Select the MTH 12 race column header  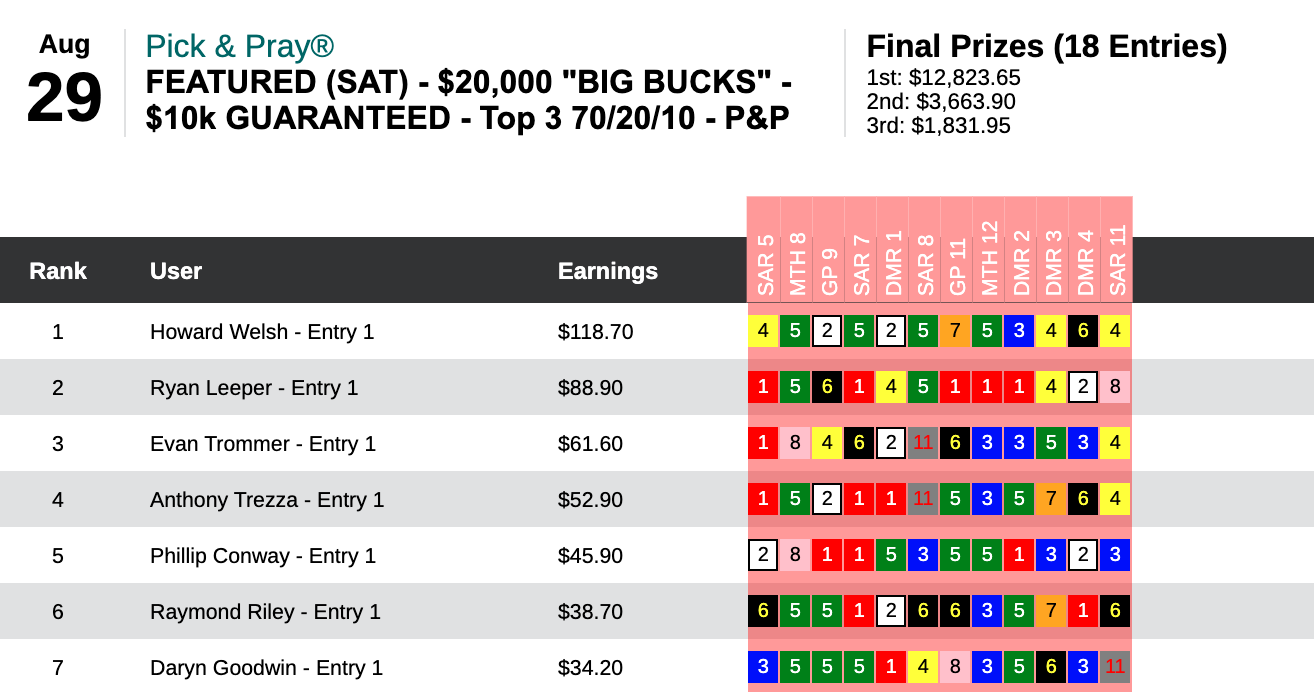tap(989, 258)
